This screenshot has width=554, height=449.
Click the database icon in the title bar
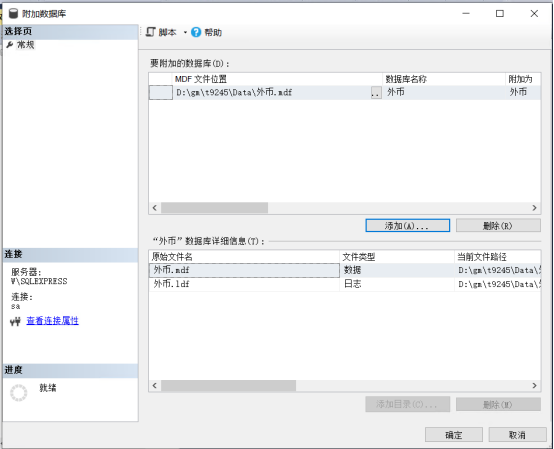pos(13,14)
